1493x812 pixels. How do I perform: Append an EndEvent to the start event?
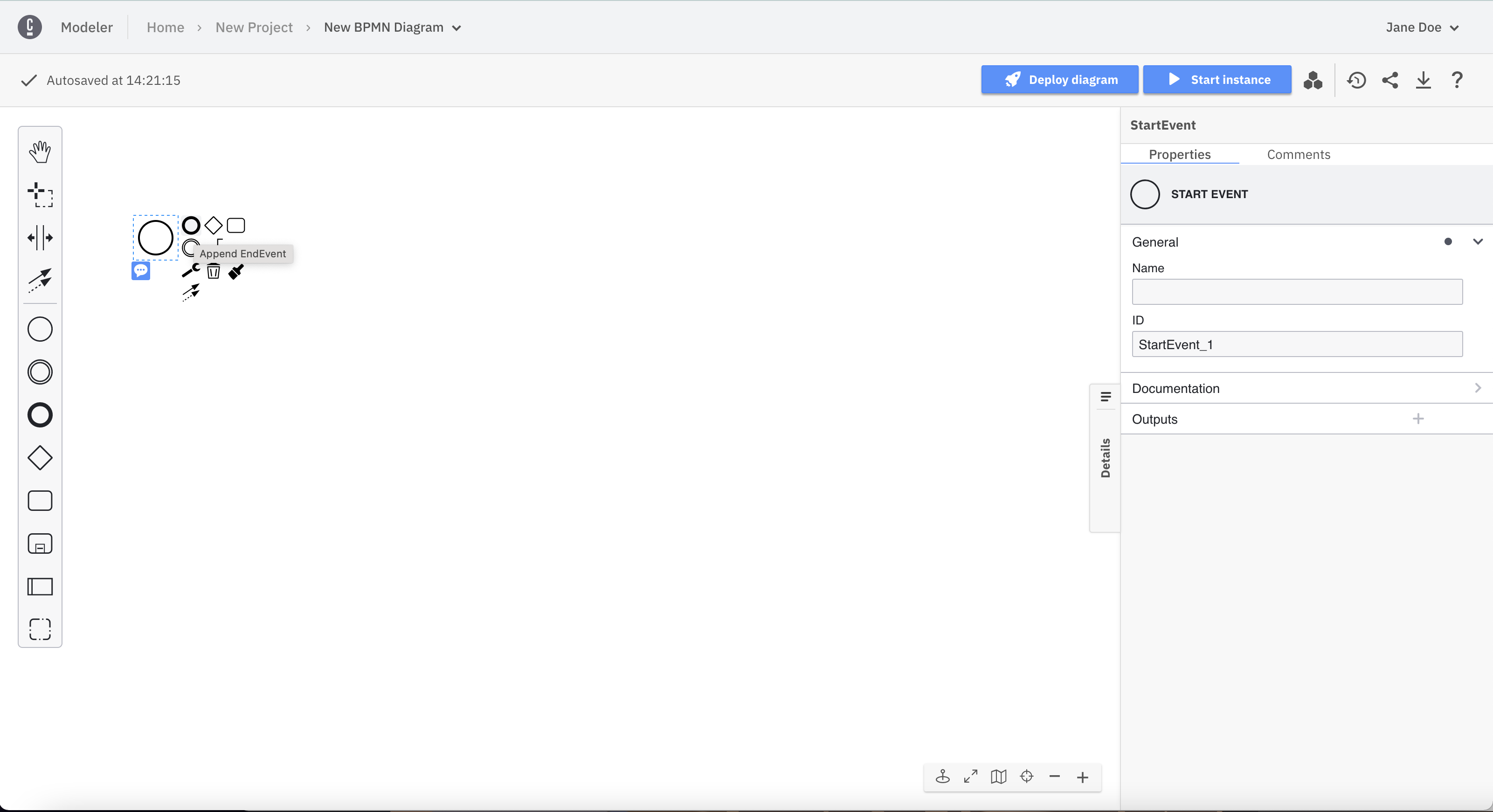tap(190, 225)
